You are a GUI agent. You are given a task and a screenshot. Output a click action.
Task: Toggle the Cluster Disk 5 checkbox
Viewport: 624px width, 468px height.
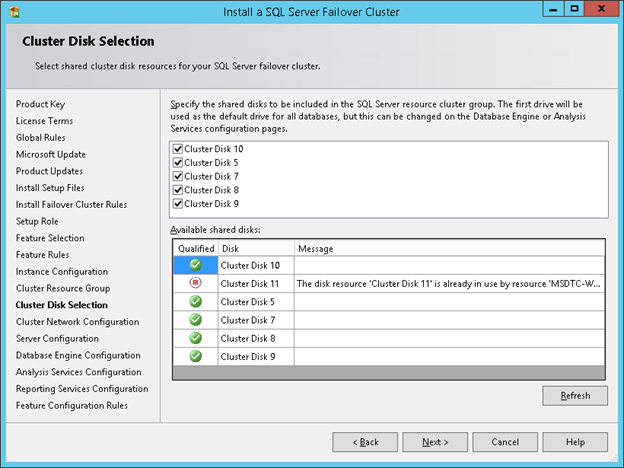(x=178, y=163)
